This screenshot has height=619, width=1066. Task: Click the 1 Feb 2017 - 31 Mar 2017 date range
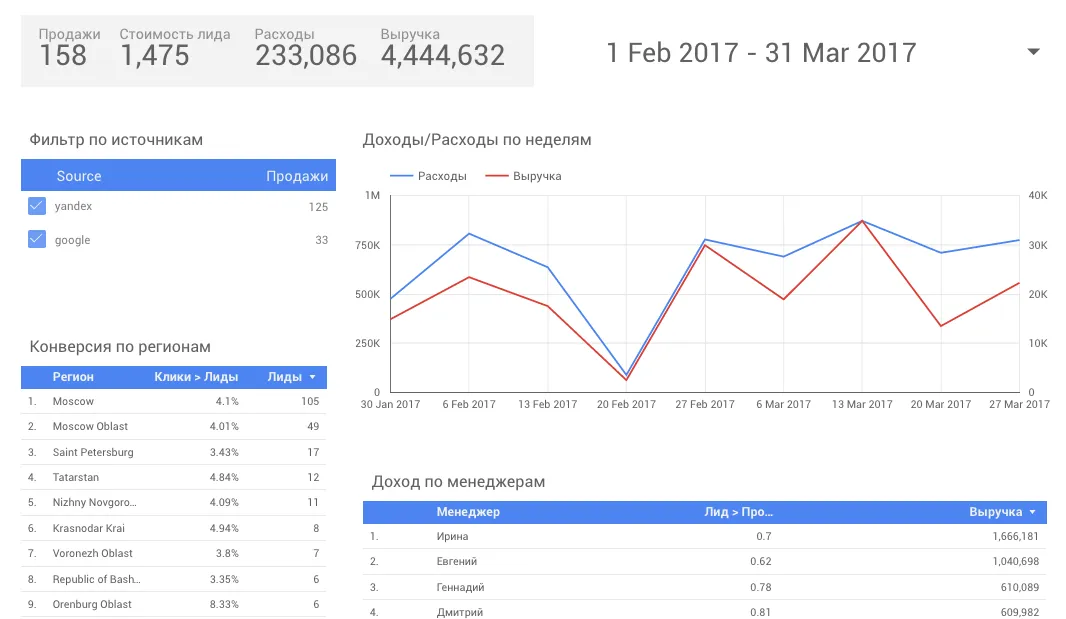tap(761, 53)
